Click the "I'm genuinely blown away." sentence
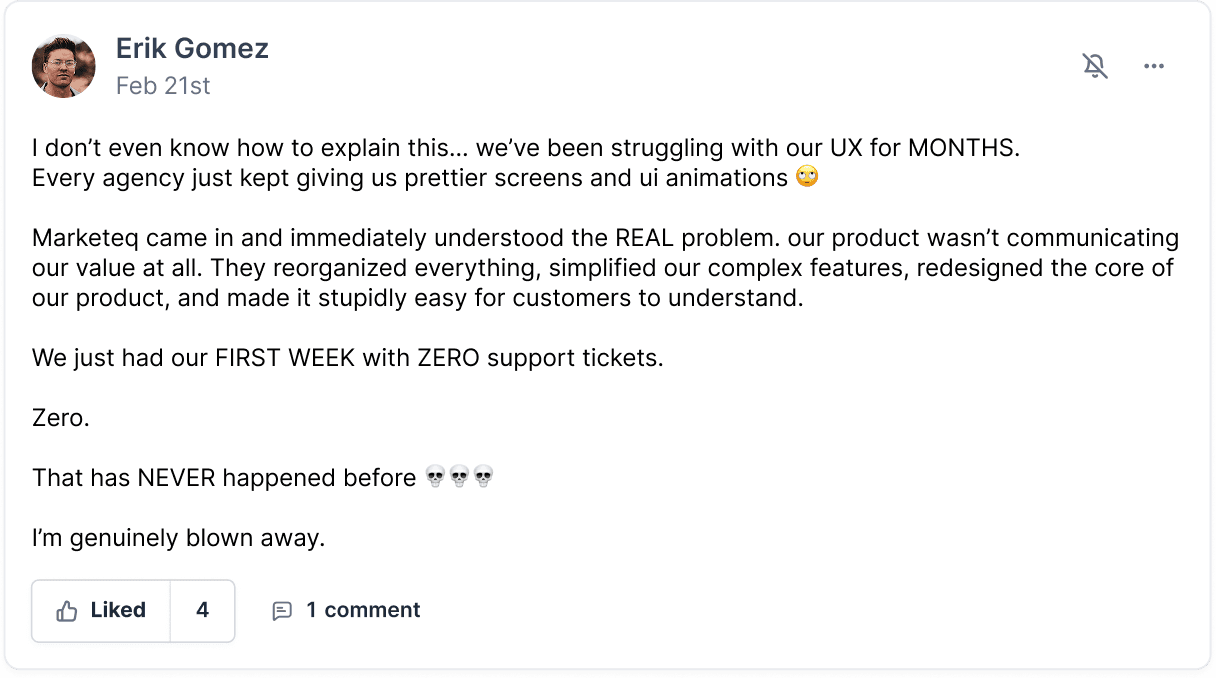The image size is (1216, 678). click(179, 538)
